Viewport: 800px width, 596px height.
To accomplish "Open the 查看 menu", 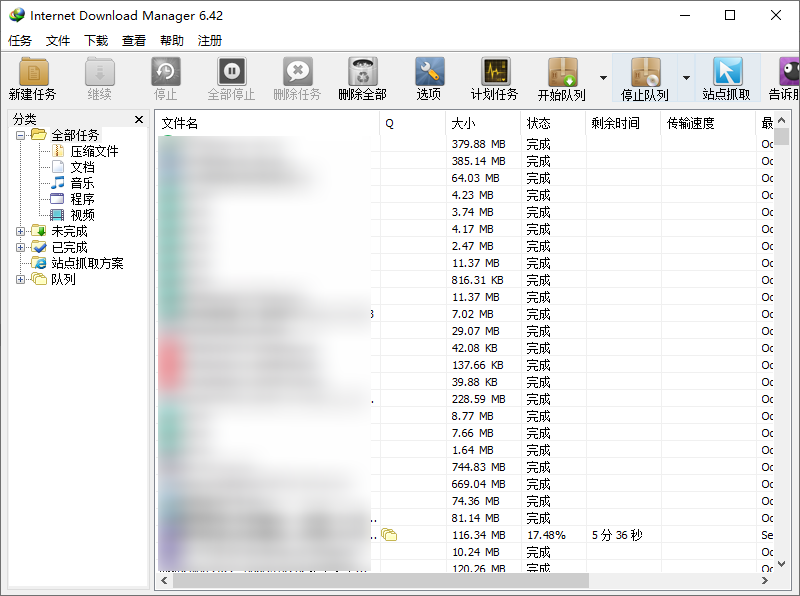I will (134, 40).
